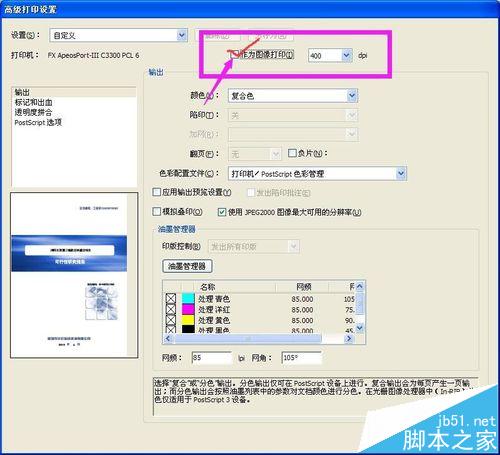Toggle print box for 处理 洋红 ink
This screenshot has height=455, width=500.
tap(171, 309)
